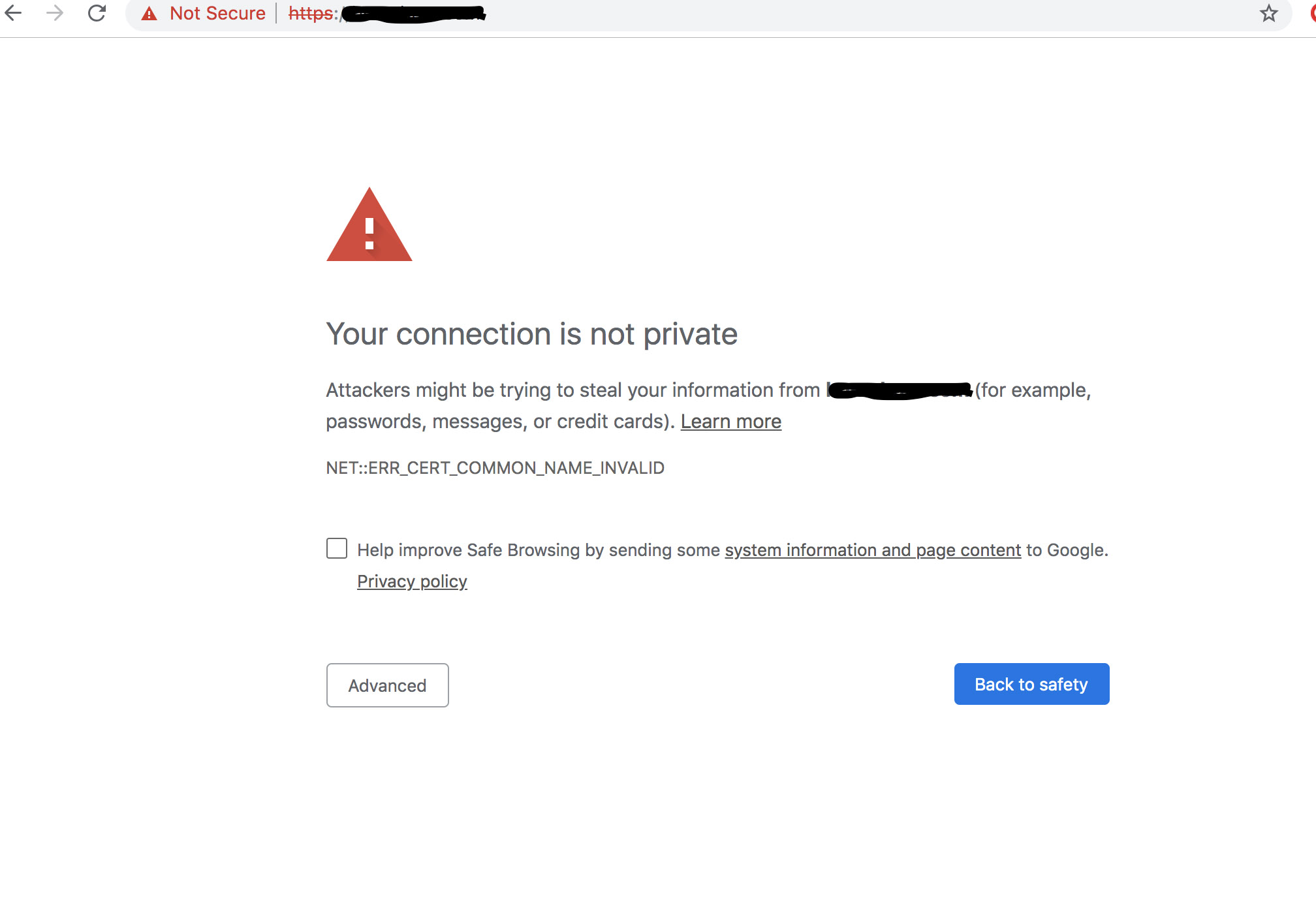Open the Privacy policy link

(412, 582)
